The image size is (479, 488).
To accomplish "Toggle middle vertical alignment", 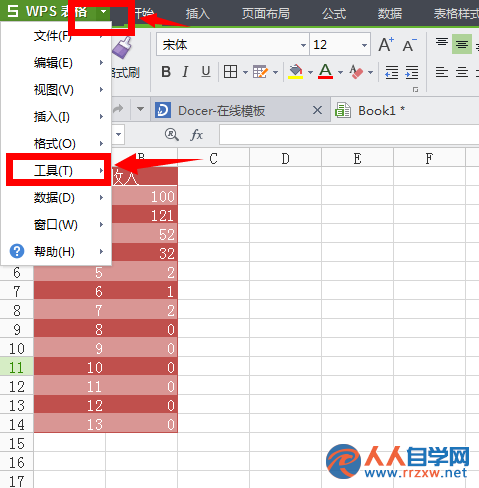I will tap(462, 44).
